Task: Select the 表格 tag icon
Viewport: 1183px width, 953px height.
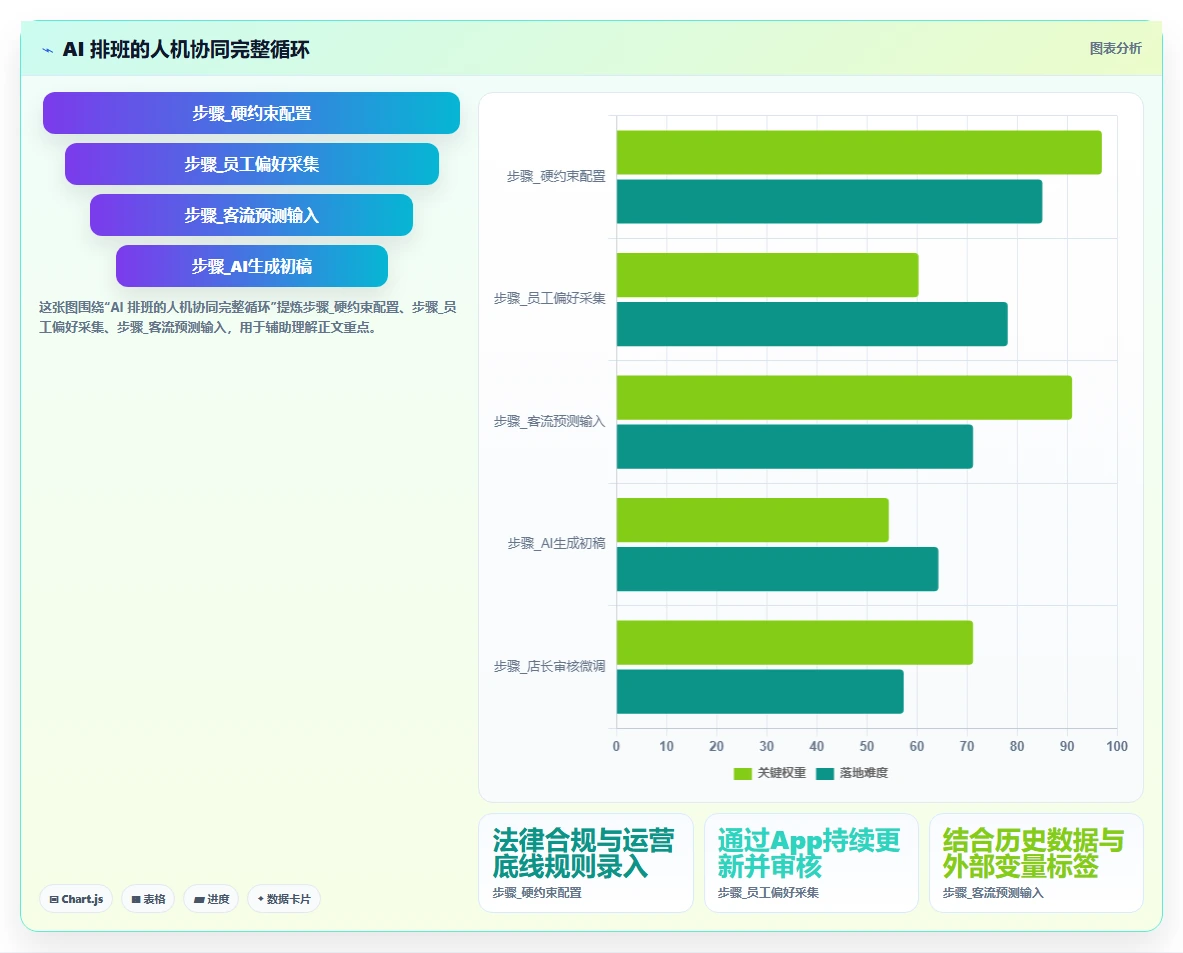Action: 136,899
